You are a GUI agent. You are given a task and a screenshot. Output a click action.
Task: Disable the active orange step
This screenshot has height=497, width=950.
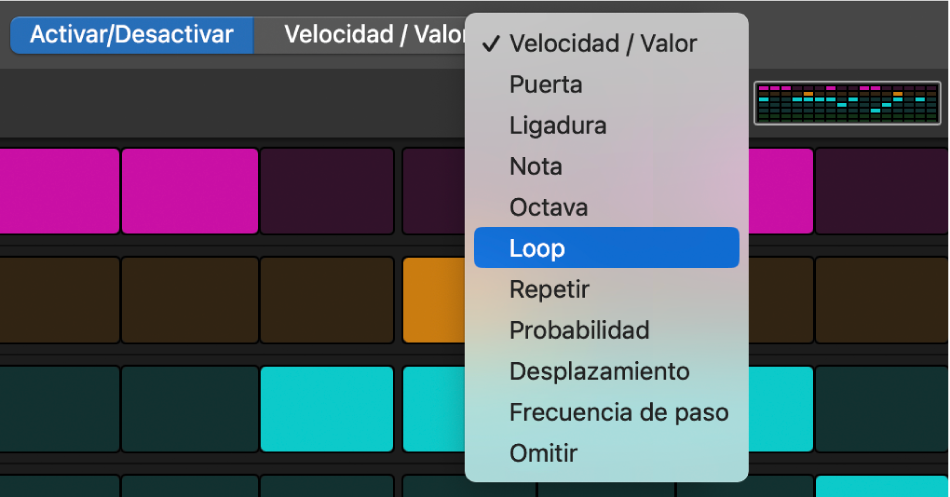pos(432,300)
